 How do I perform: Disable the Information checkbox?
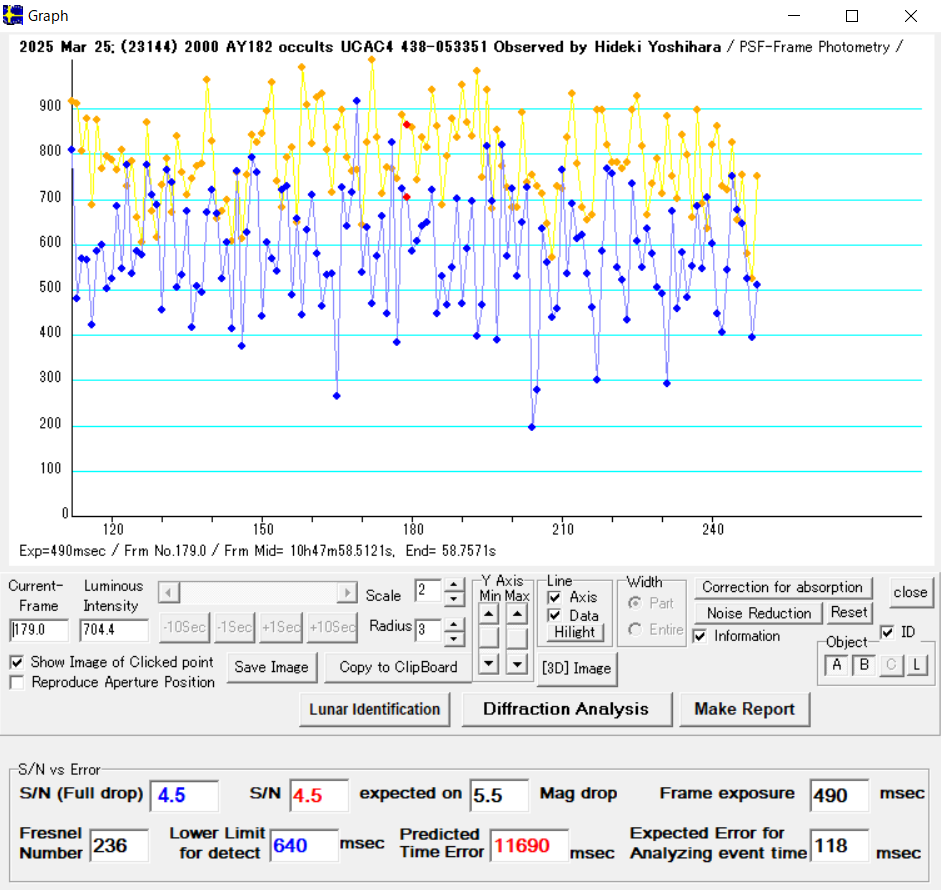pos(700,636)
